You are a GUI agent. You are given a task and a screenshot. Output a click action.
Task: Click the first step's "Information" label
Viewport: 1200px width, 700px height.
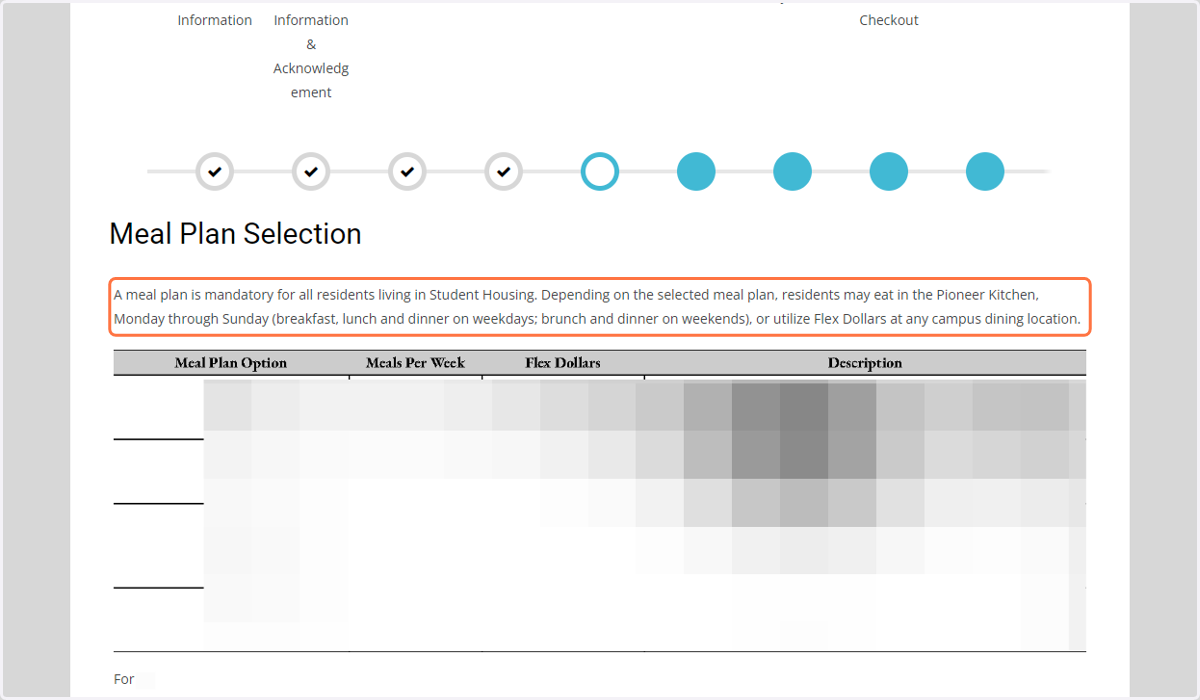[215, 20]
